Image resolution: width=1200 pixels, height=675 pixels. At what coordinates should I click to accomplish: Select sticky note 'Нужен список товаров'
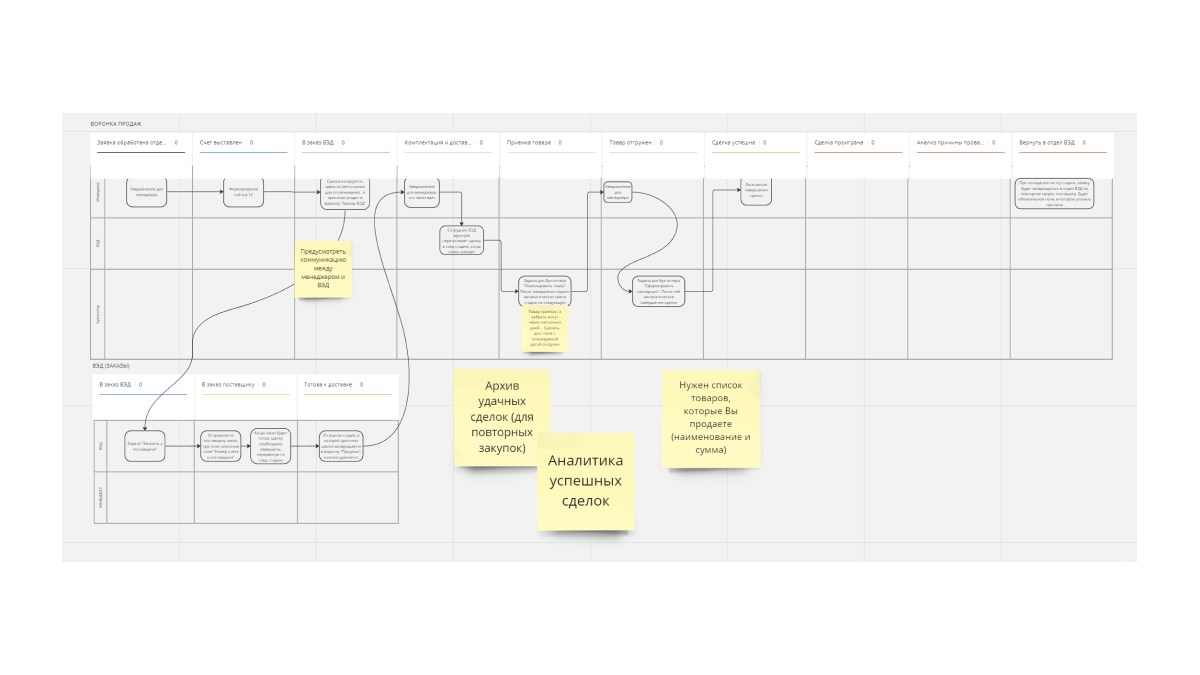click(710, 418)
